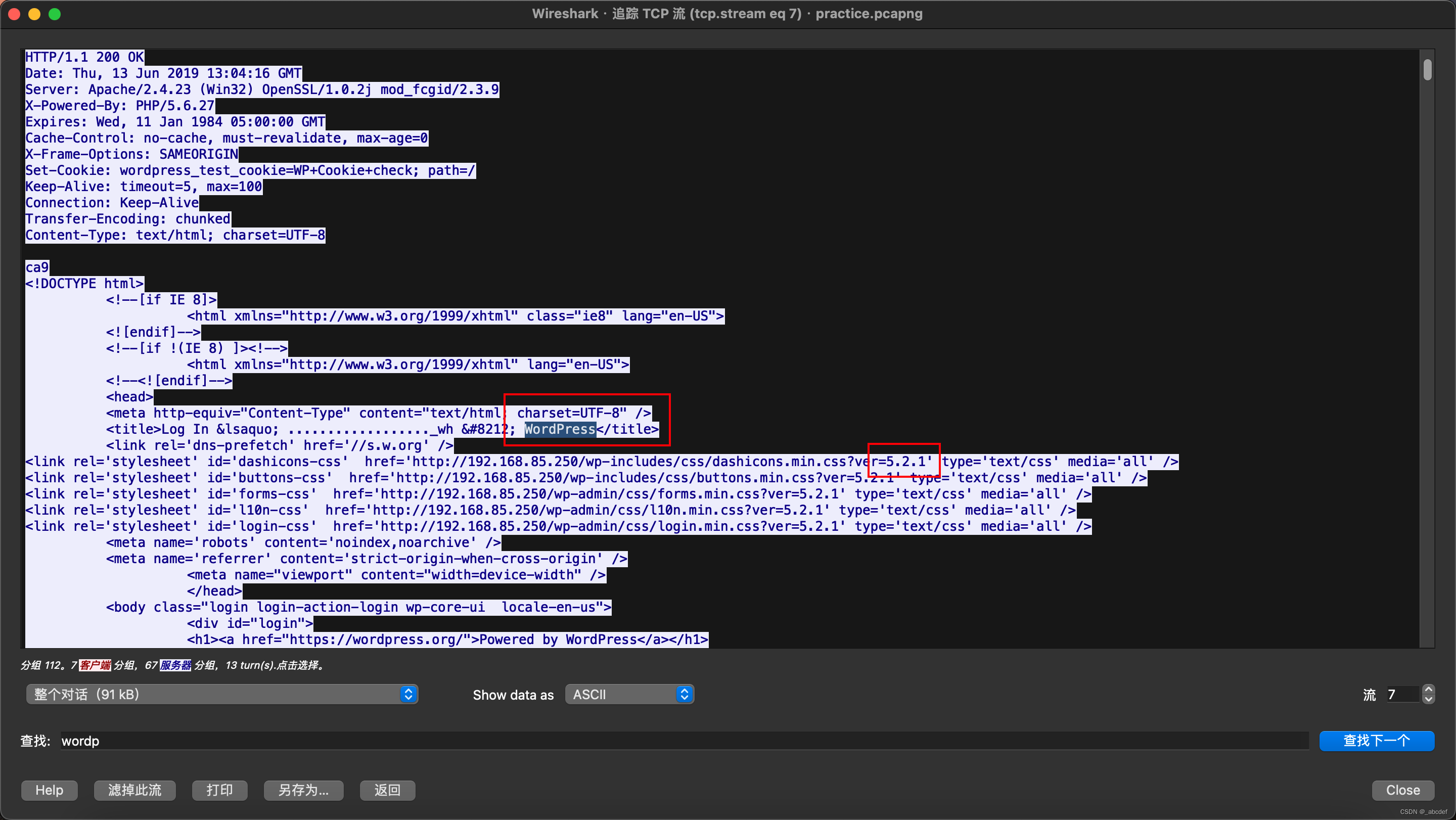Click the 'X-Powered-By: PHP/5.6.27' line
The image size is (1456, 820).
click(x=120, y=106)
